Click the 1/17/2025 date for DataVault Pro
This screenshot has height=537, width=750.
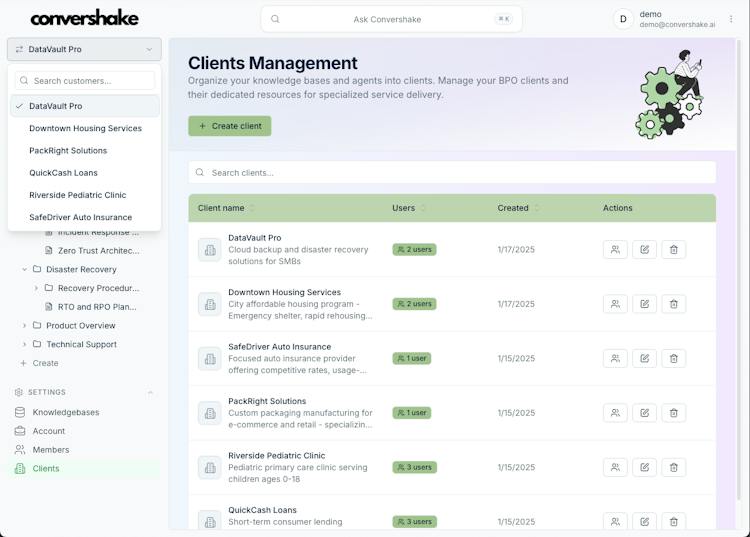[516, 250]
